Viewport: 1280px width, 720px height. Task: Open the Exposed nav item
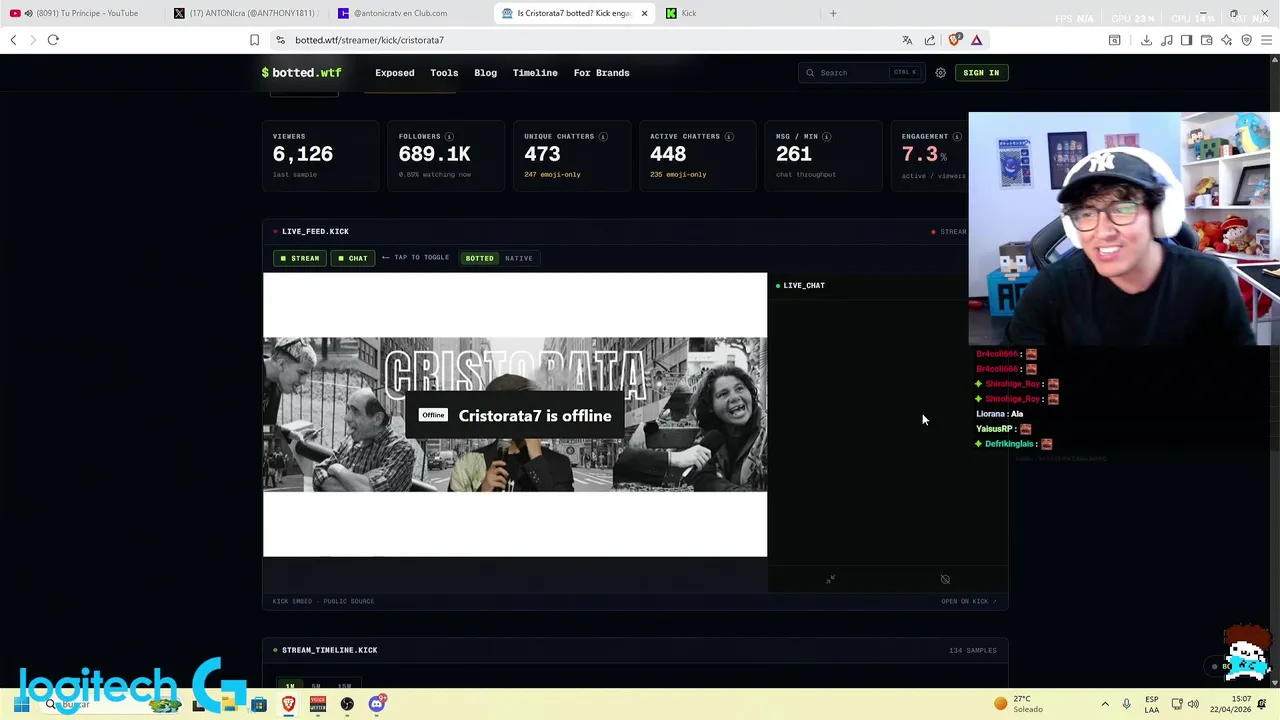tap(395, 73)
